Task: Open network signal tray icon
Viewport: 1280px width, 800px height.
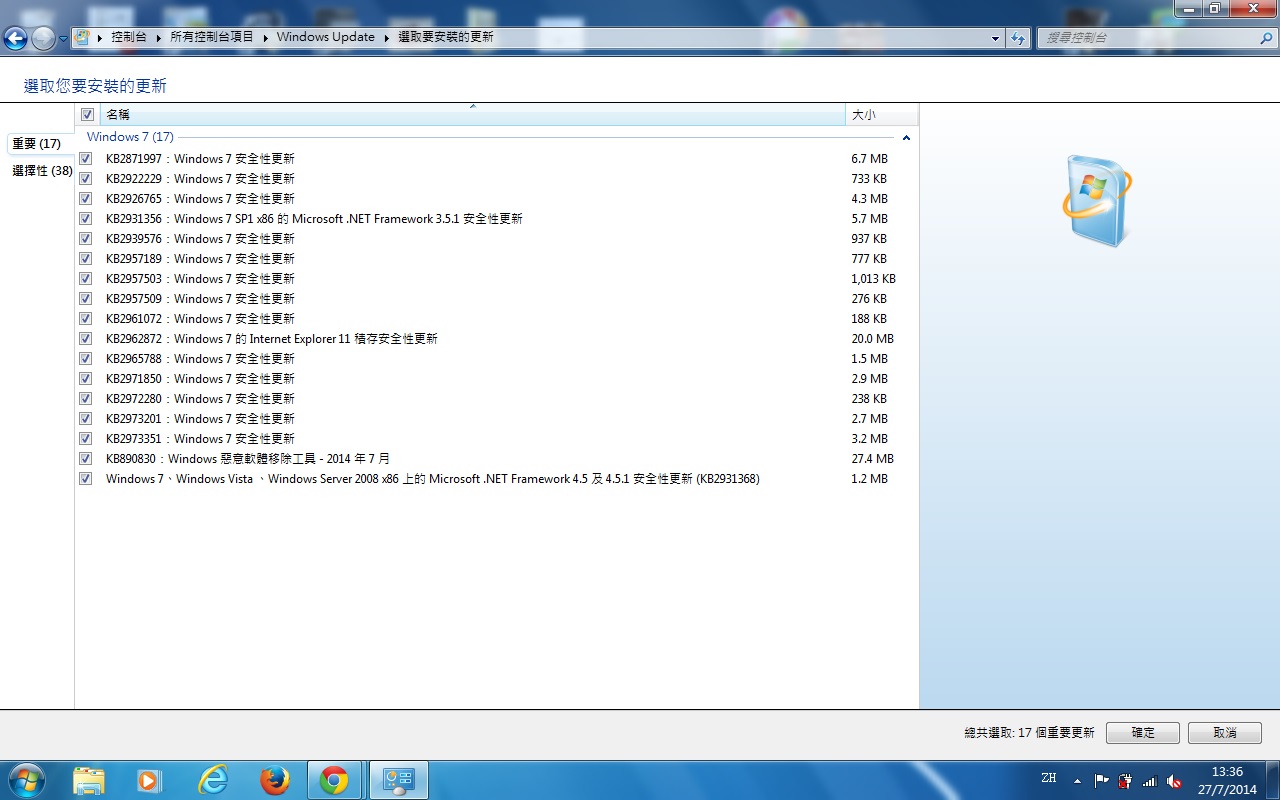Action: coord(1150,781)
